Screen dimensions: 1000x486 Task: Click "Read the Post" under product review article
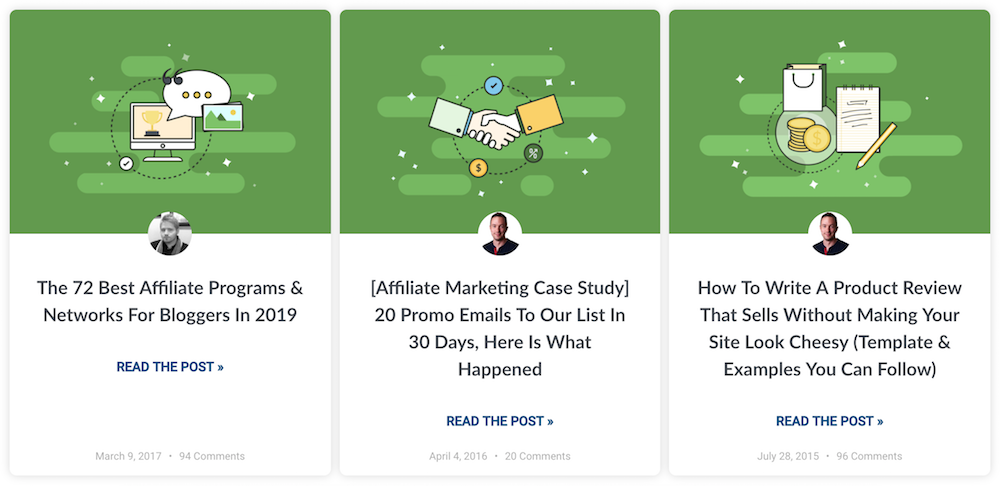click(x=829, y=421)
